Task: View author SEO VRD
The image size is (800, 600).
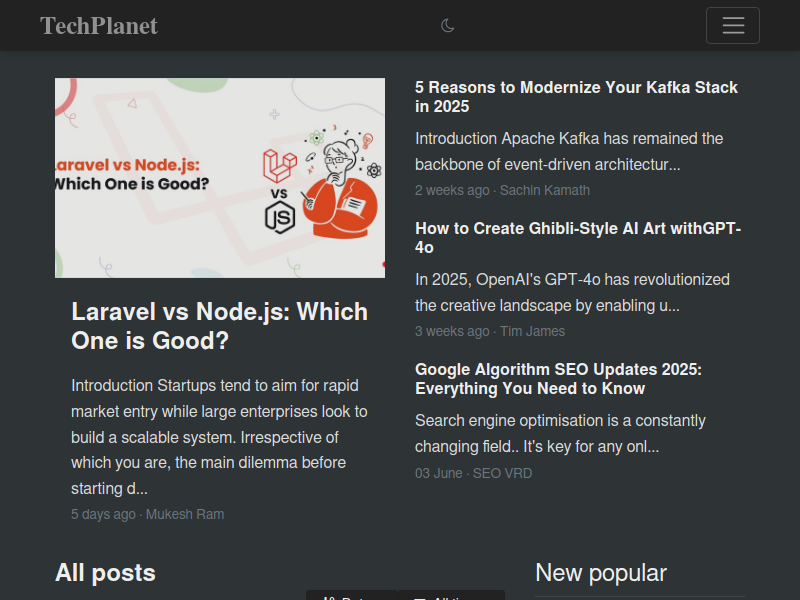Action: click(x=503, y=473)
